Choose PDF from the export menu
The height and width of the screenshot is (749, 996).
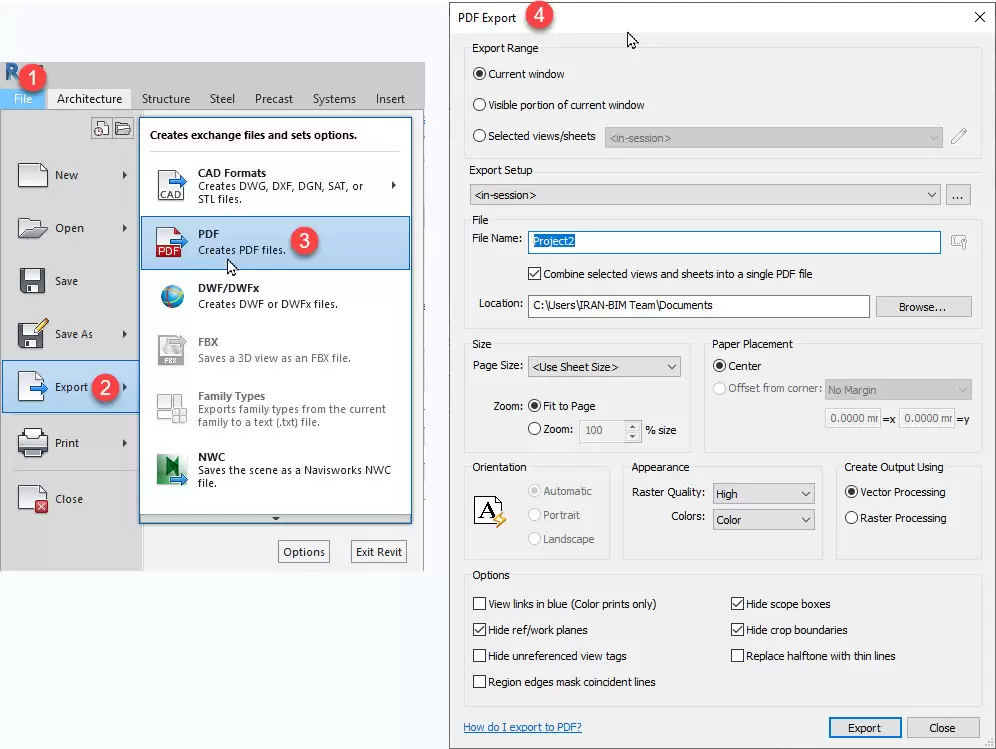point(275,243)
